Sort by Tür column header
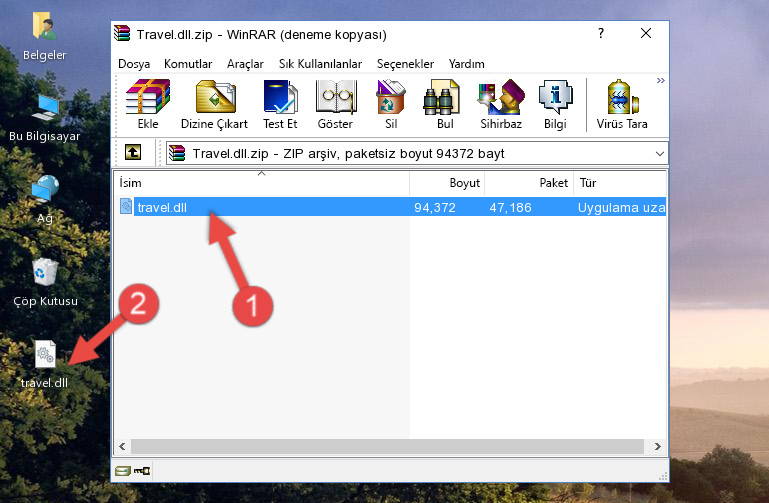 coord(620,183)
